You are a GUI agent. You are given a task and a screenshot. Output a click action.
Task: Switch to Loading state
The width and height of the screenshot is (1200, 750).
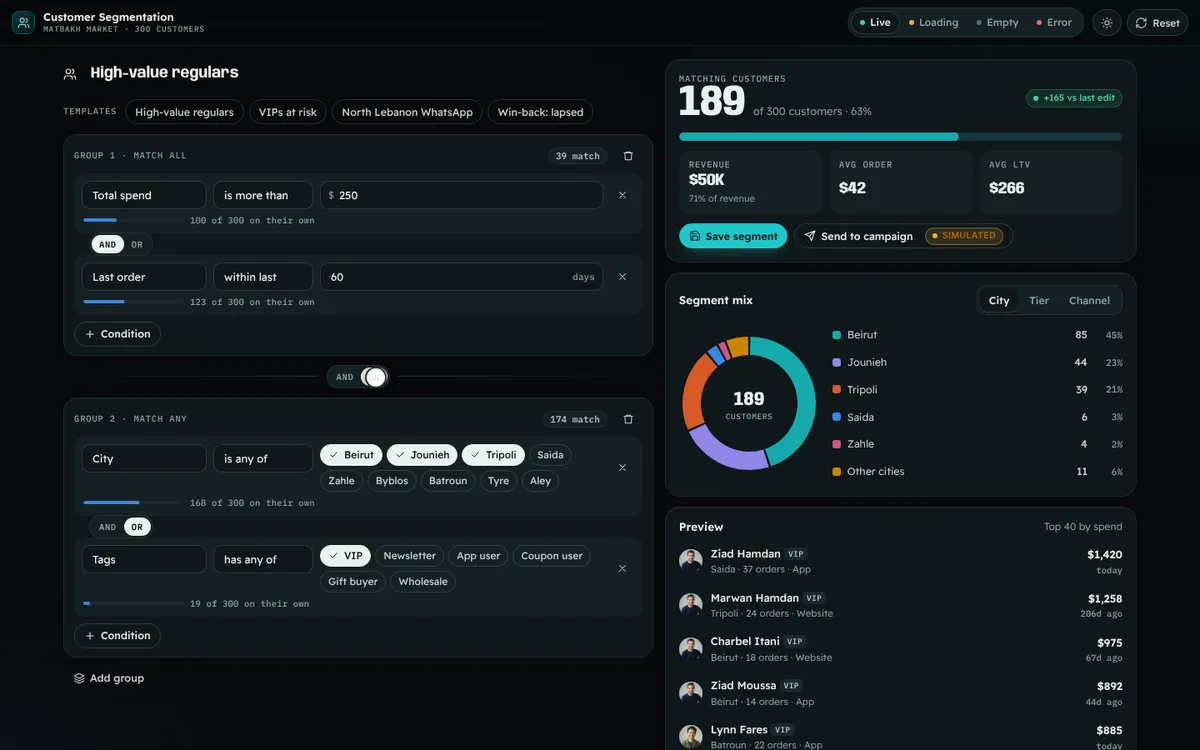click(x=933, y=22)
